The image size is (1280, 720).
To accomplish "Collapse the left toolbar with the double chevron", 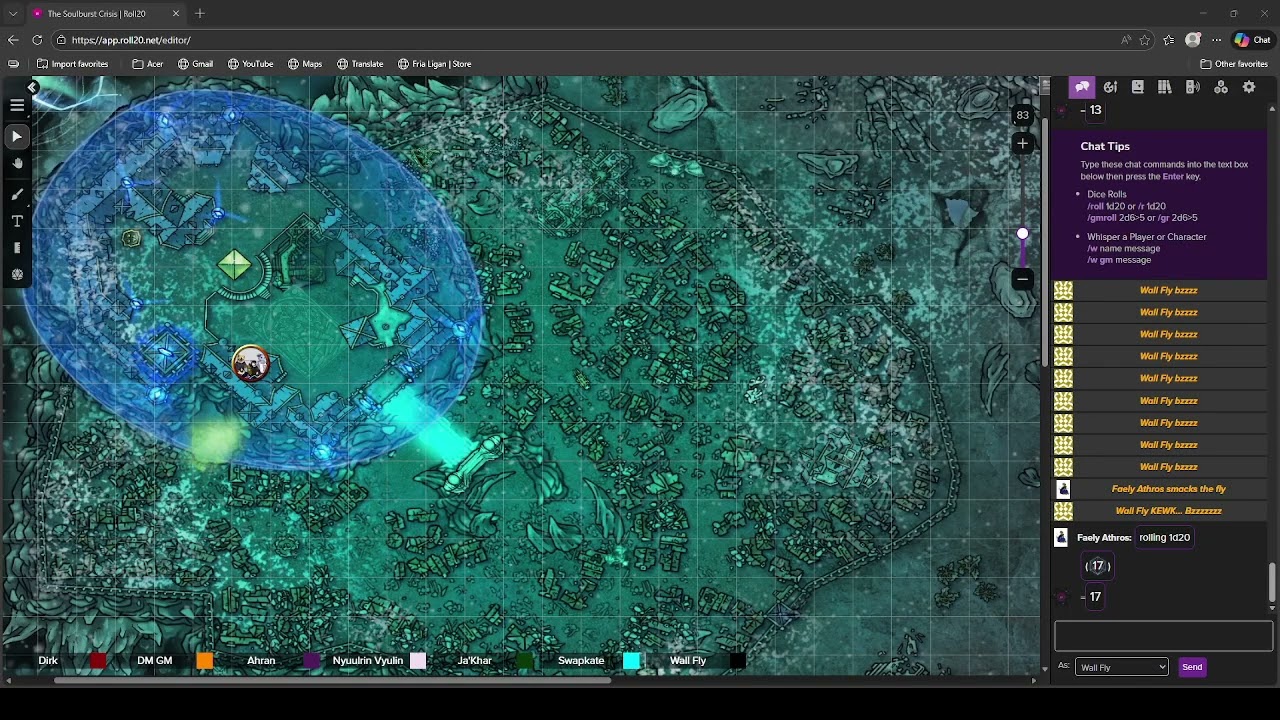I will [x=32, y=88].
